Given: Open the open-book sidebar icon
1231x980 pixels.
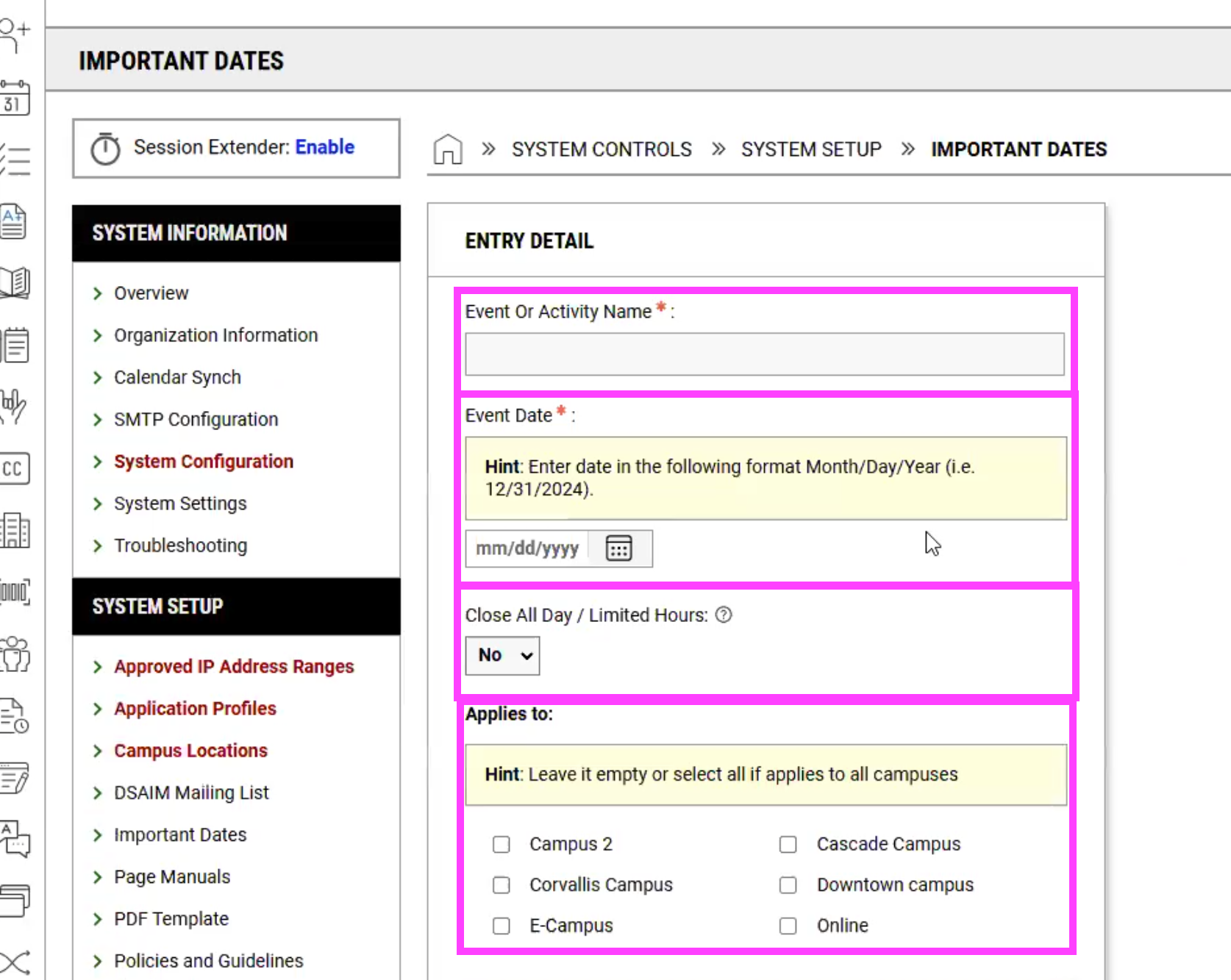Looking at the screenshot, I should (x=15, y=283).
